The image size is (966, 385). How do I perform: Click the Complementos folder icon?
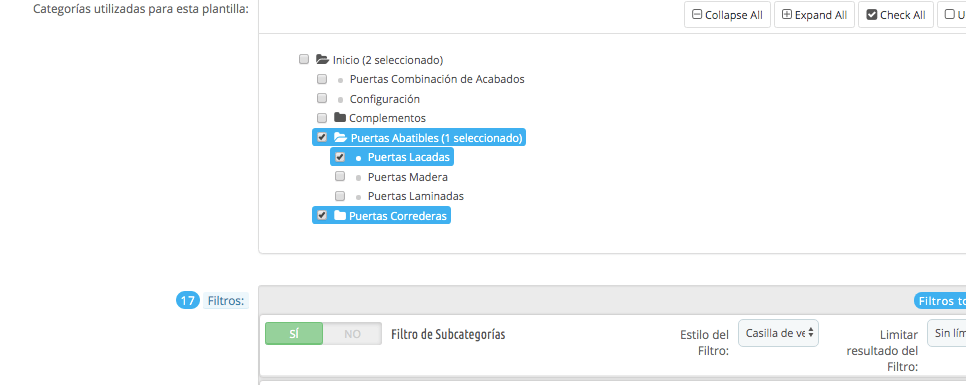pyautogui.click(x=339, y=117)
